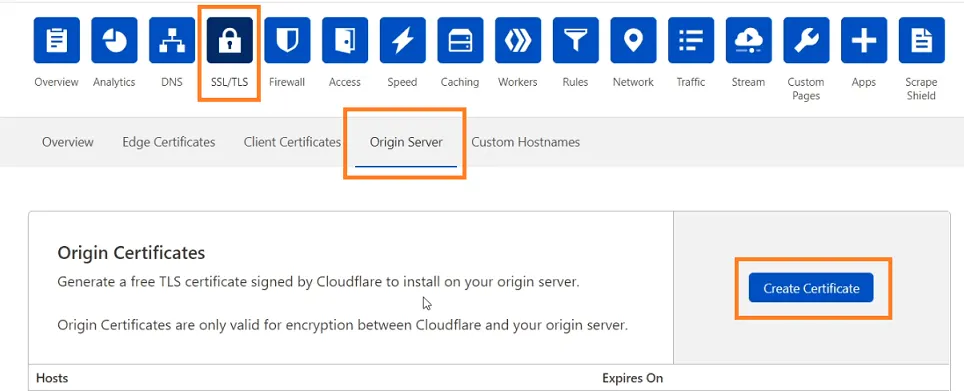Image resolution: width=964 pixels, height=391 pixels.
Task: Open the Scrape Shield document icon
Action: pos(922,40)
